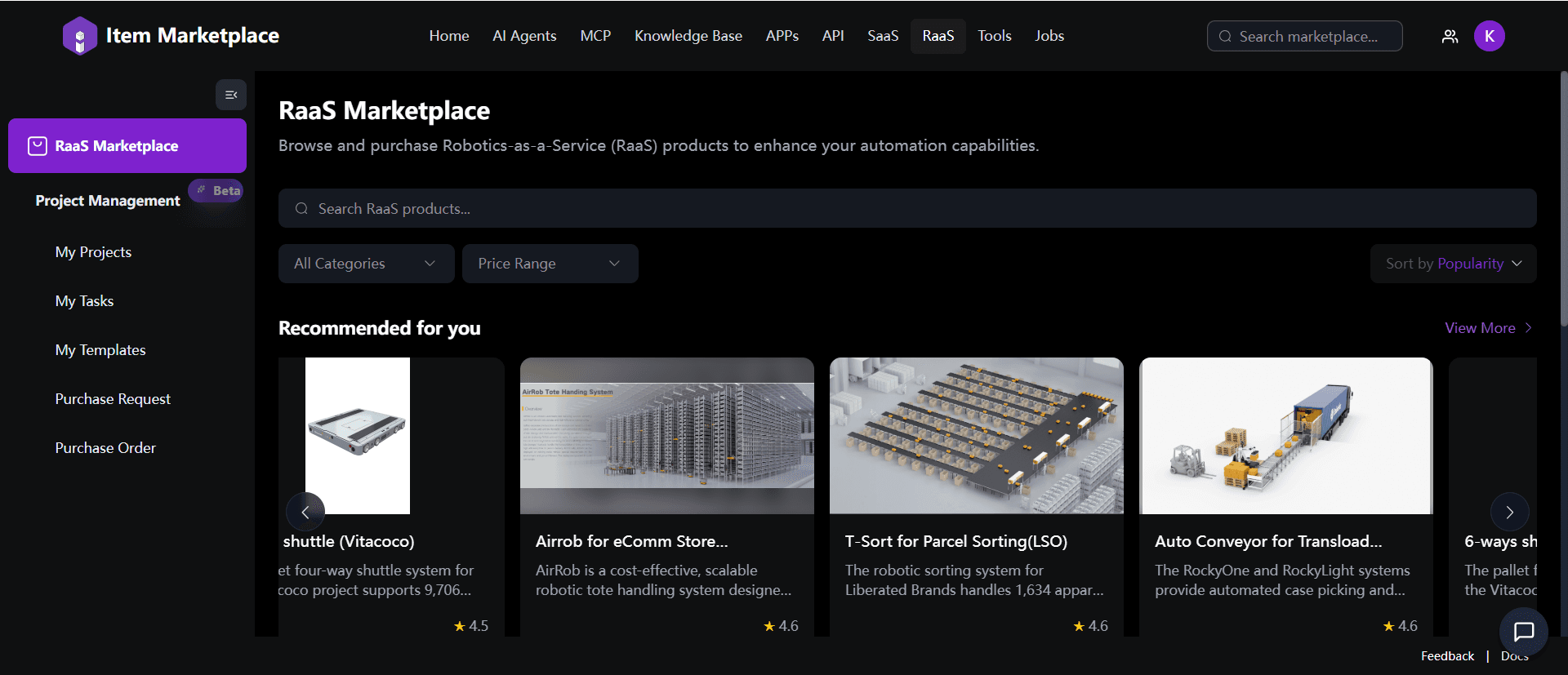The image size is (1568, 675).
Task: Switch to APPs section
Action: tap(782, 36)
